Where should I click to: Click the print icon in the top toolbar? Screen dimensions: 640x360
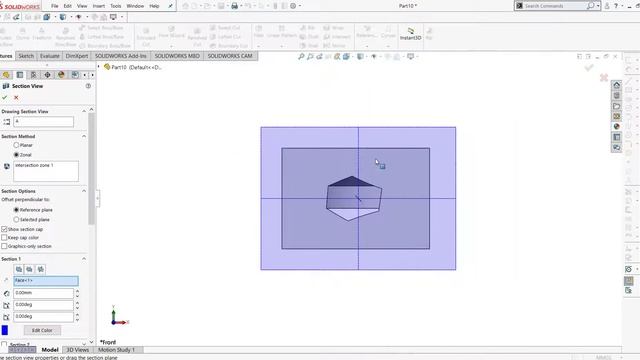point(234,6)
